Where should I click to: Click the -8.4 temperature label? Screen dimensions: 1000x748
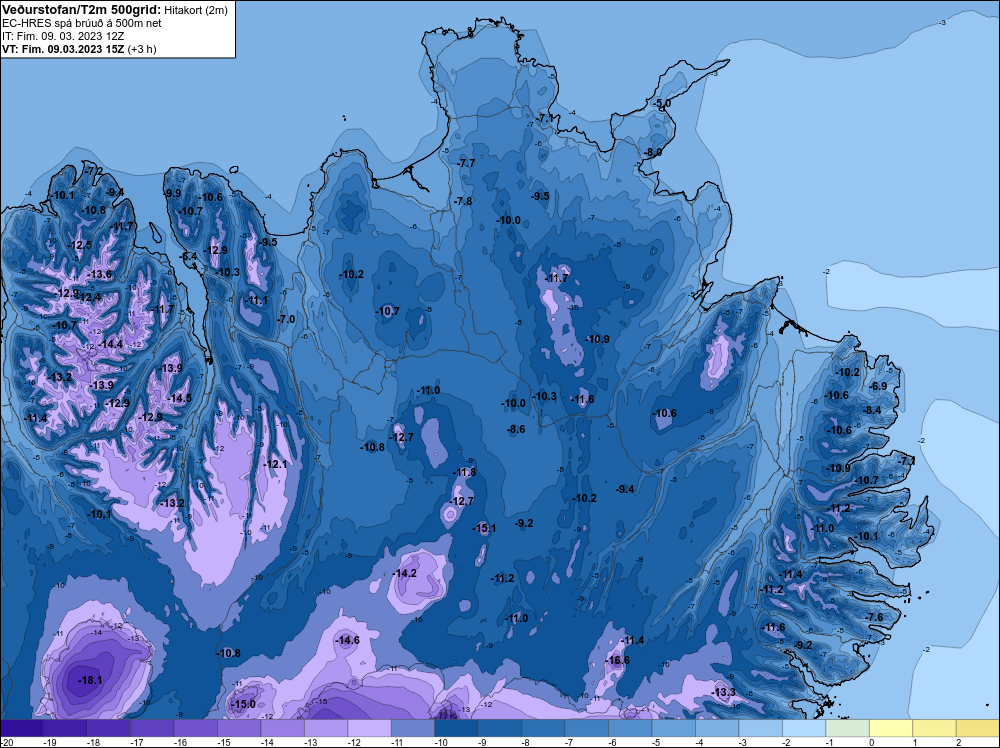(x=872, y=410)
